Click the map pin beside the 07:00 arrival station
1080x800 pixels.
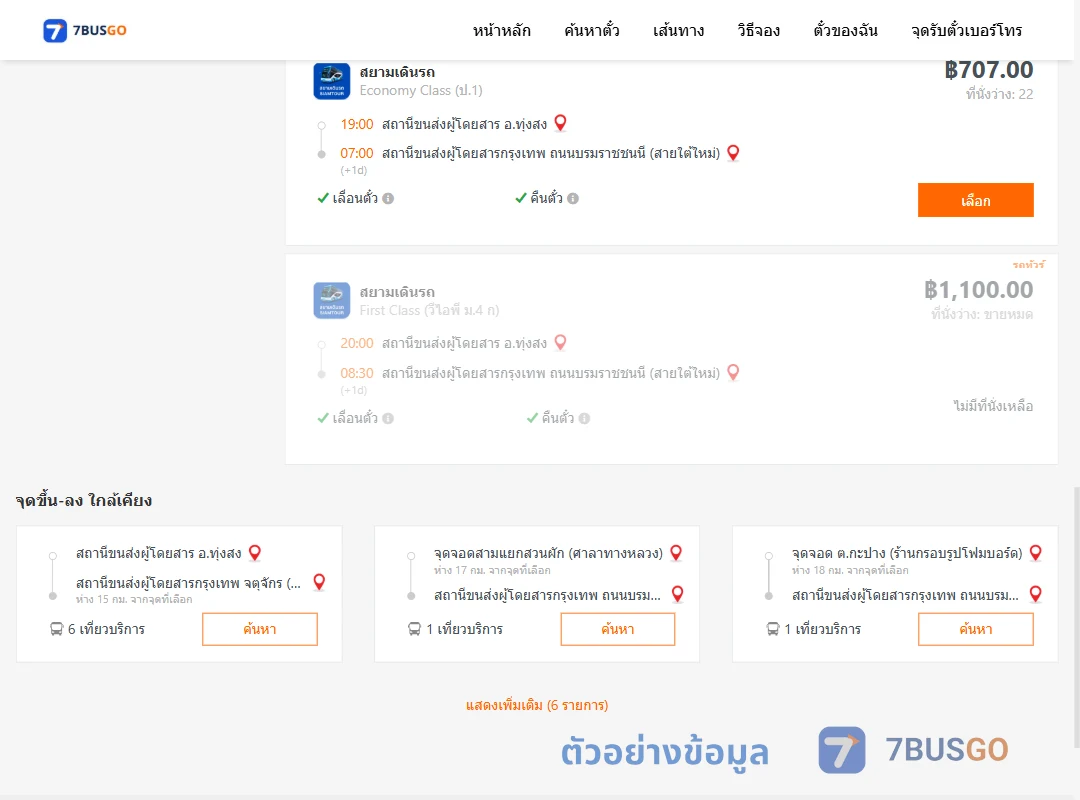click(733, 152)
